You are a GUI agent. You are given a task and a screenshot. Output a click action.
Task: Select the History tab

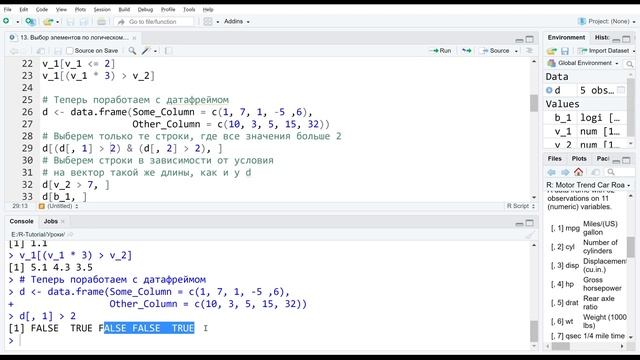[x=602, y=38]
